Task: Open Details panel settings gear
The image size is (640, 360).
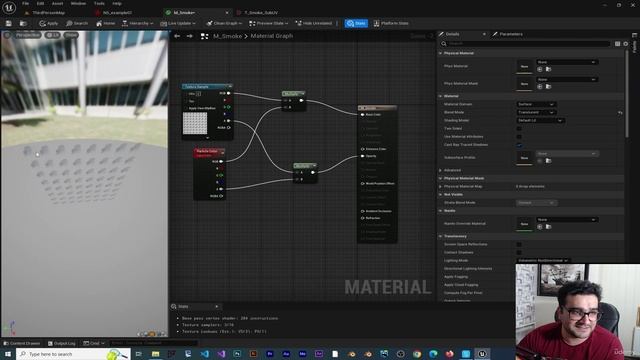Action: pyautogui.click(x=626, y=44)
